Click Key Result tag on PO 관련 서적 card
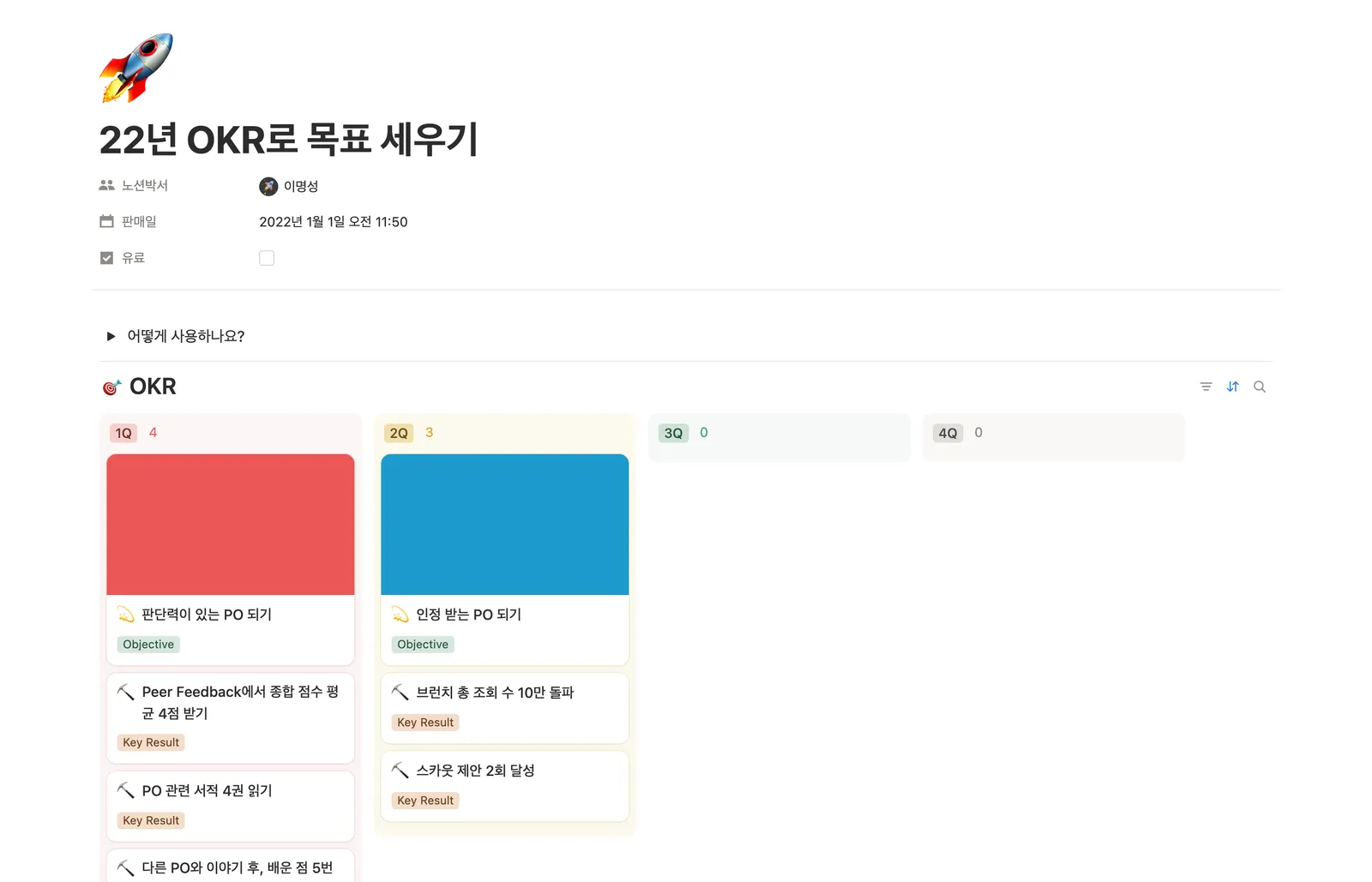The width and height of the screenshot is (1372, 882). tap(151, 820)
